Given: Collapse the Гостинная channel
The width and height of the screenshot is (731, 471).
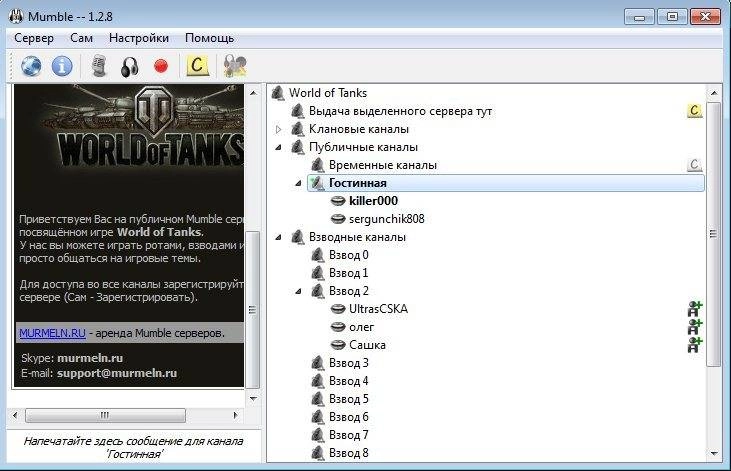Looking at the screenshot, I should tap(298, 183).
